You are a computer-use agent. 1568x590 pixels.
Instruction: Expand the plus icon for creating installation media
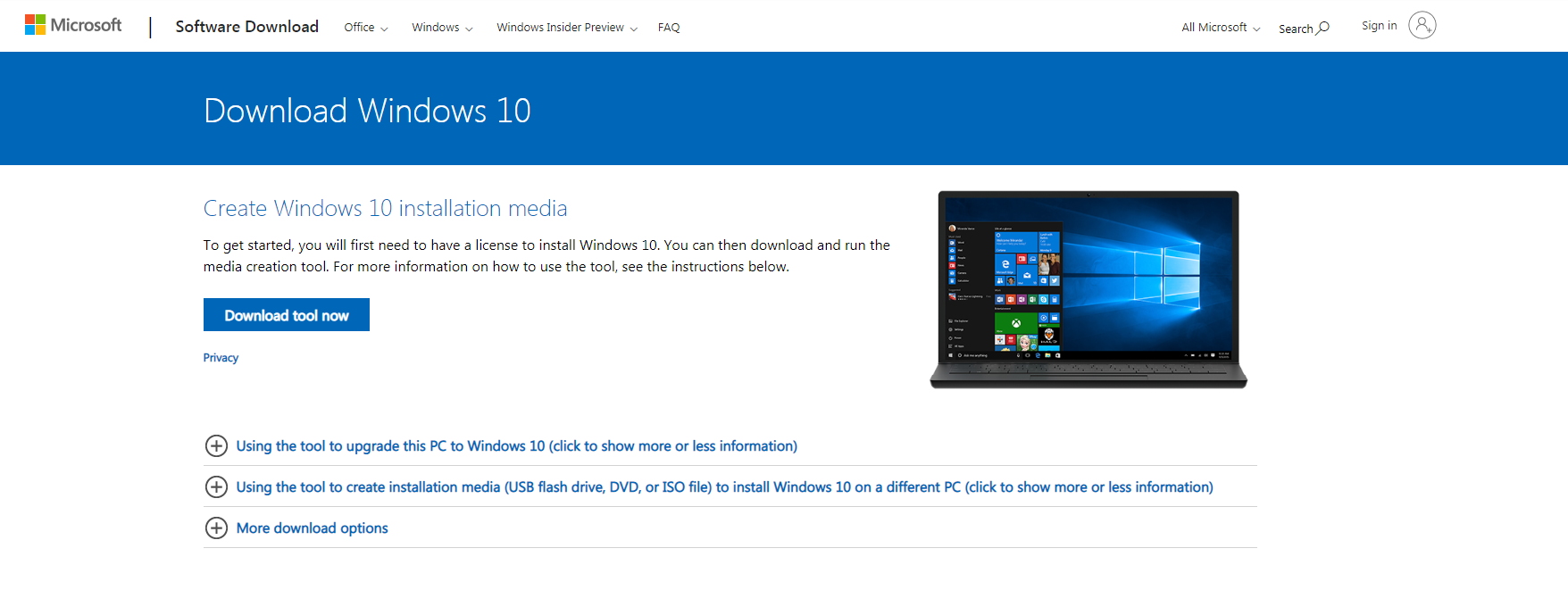[x=216, y=487]
